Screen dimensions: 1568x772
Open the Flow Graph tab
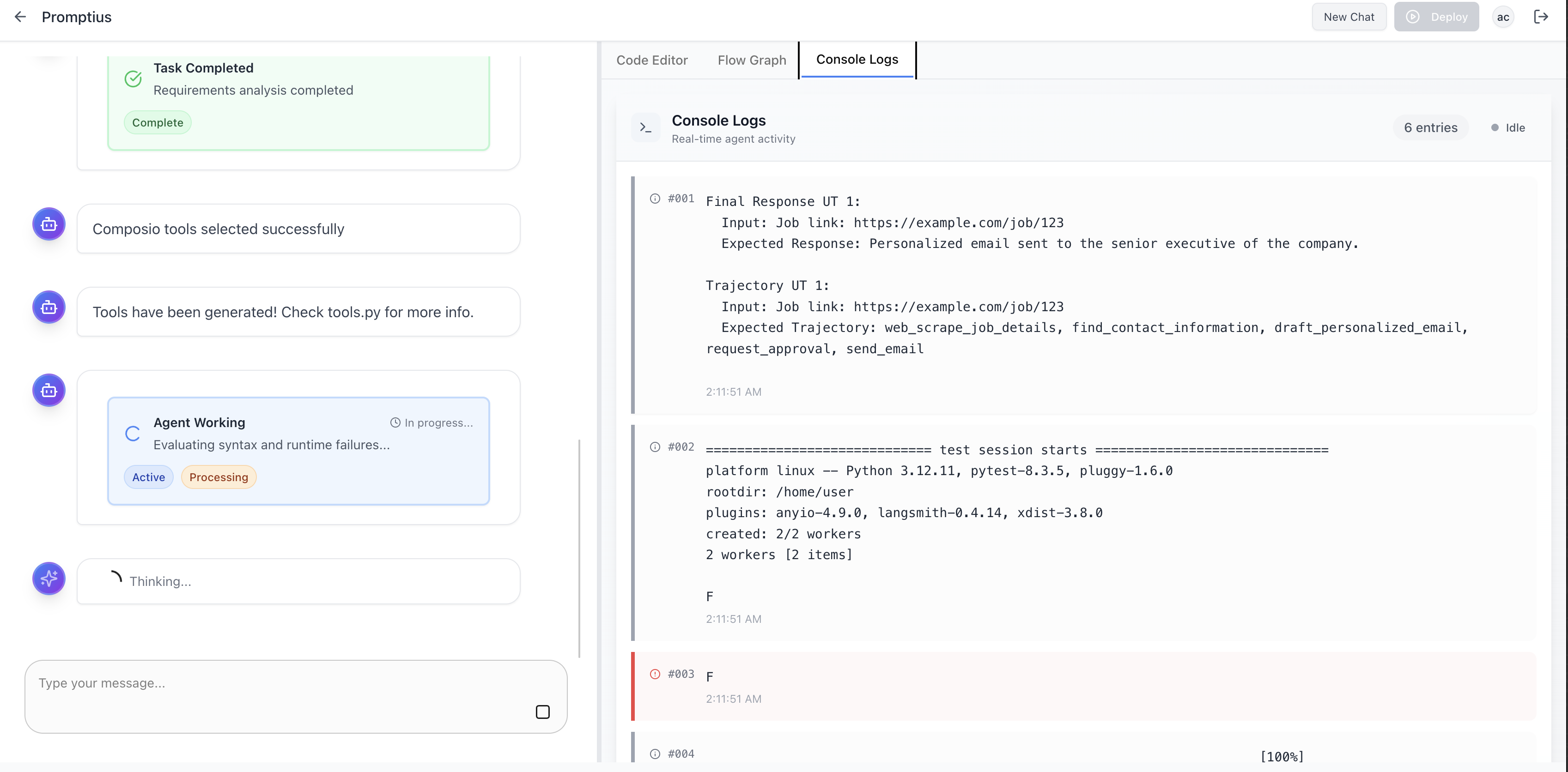tap(752, 60)
